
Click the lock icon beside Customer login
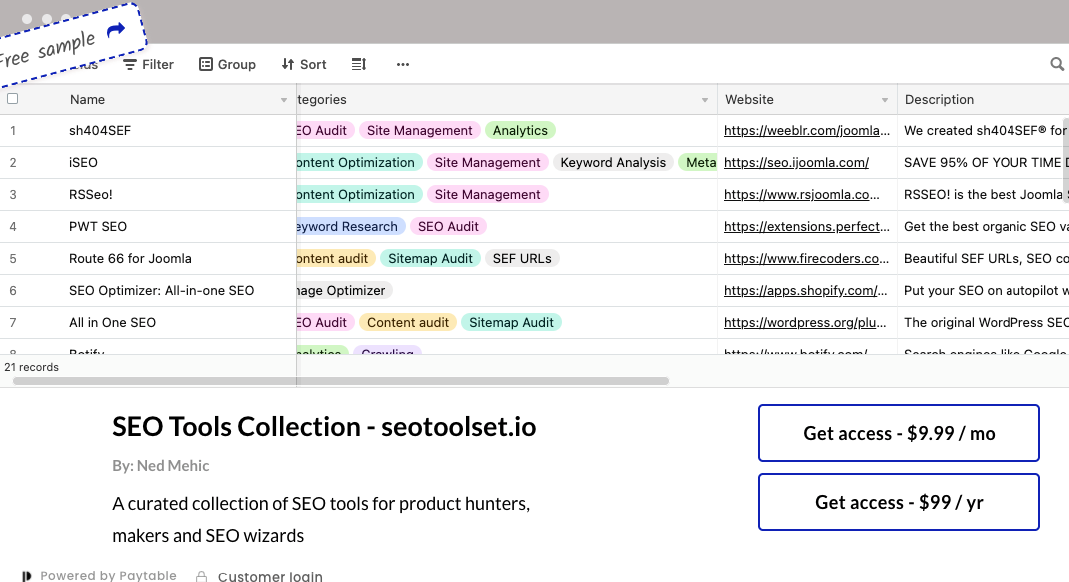(202, 576)
